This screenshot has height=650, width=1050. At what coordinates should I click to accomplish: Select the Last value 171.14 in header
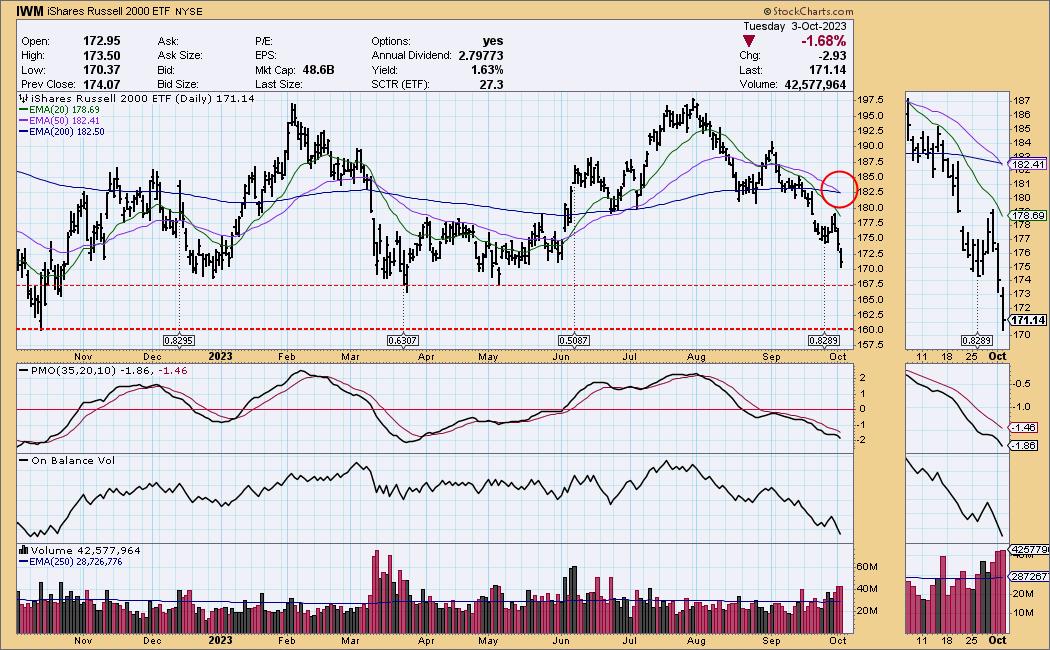point(828,70)
